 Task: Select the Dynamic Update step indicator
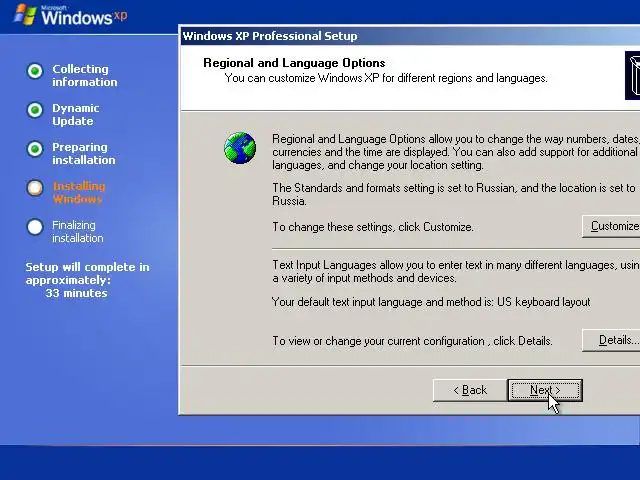point(35,110)
